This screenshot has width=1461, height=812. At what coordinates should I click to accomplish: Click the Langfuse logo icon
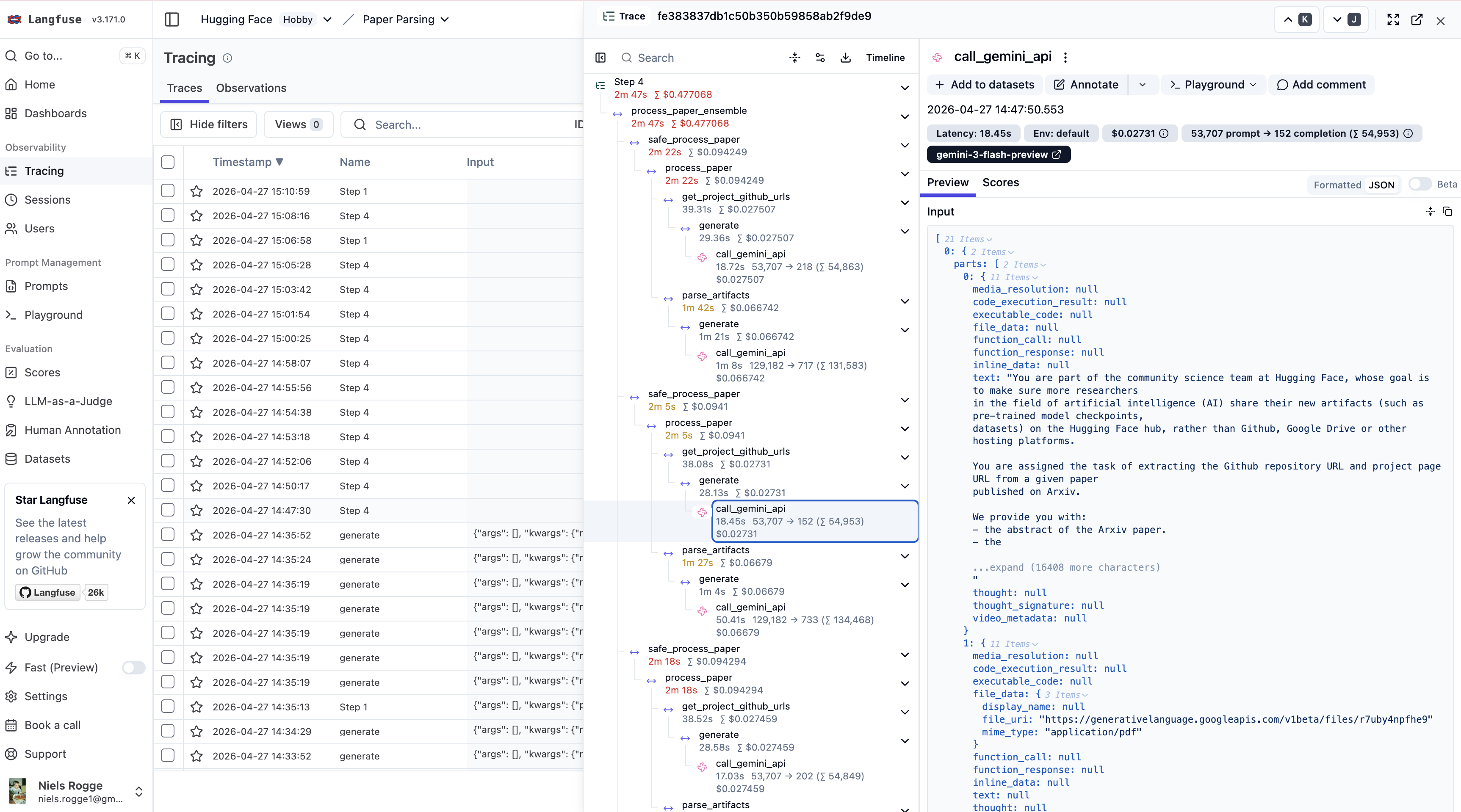(14, 19)
